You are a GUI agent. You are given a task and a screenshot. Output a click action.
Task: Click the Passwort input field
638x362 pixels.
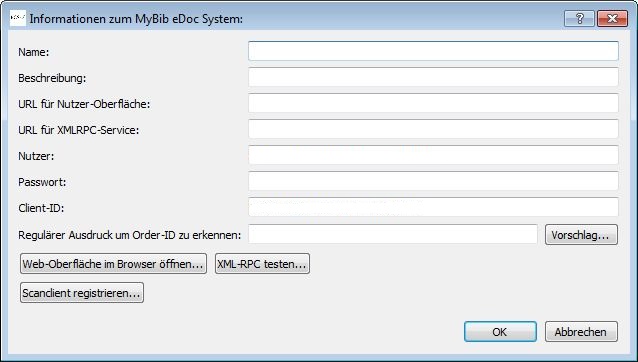pos(433,181)
